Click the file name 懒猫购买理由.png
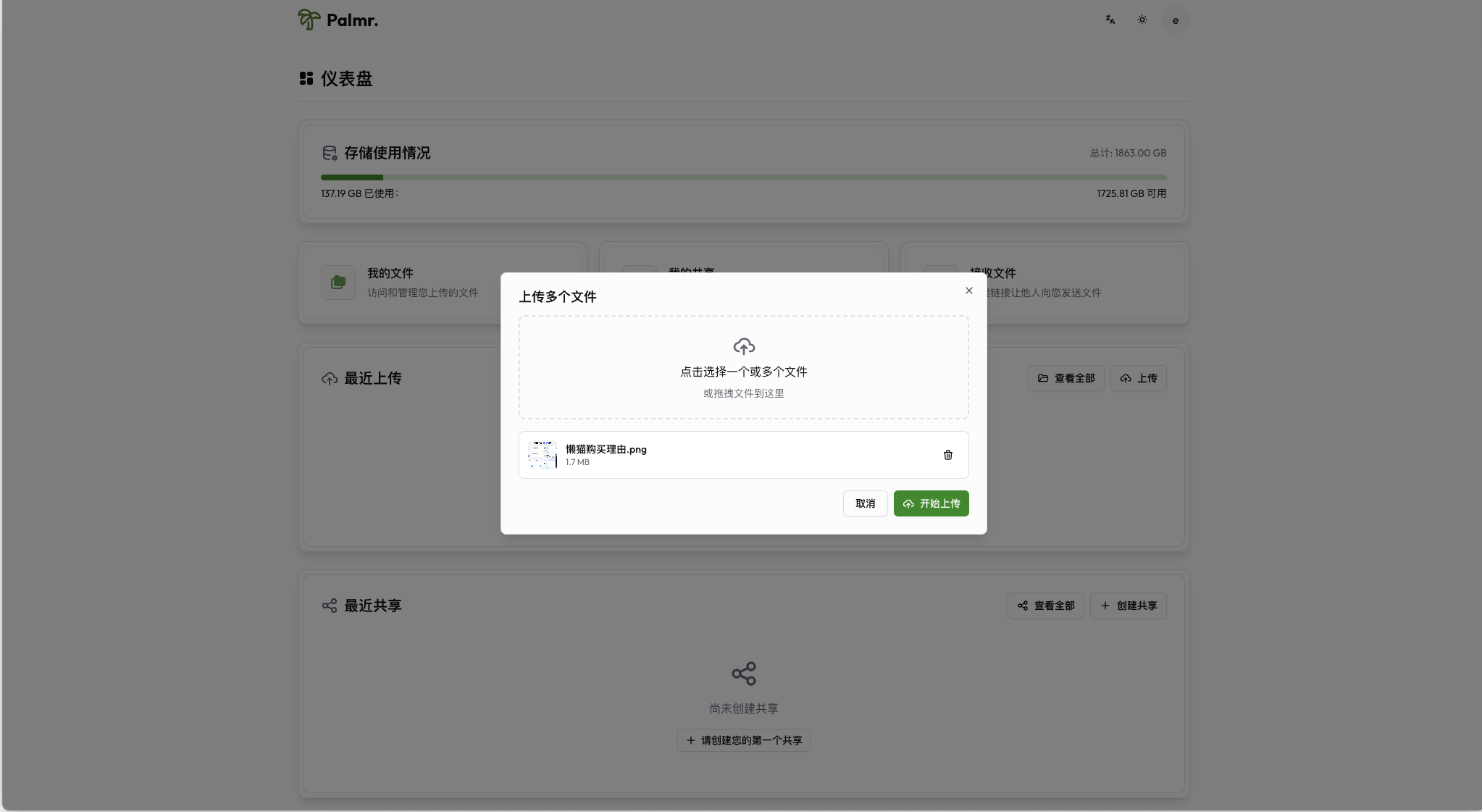Image resolution: width=1482 pixels, height=812 pixels. pos(606,449)
